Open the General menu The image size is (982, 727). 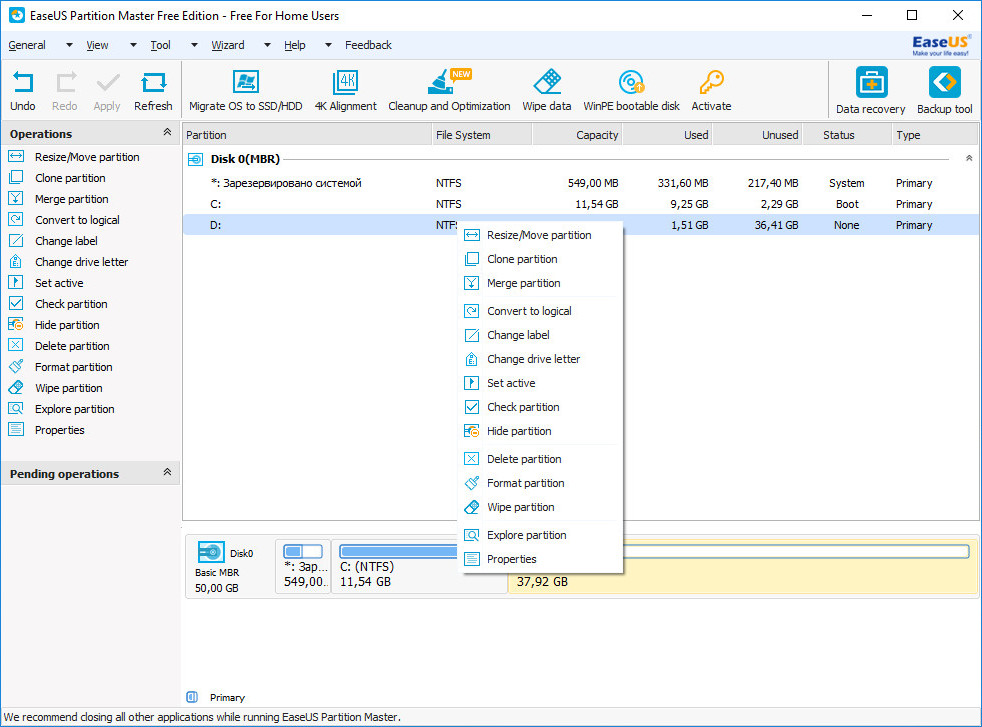coord(27,45)
